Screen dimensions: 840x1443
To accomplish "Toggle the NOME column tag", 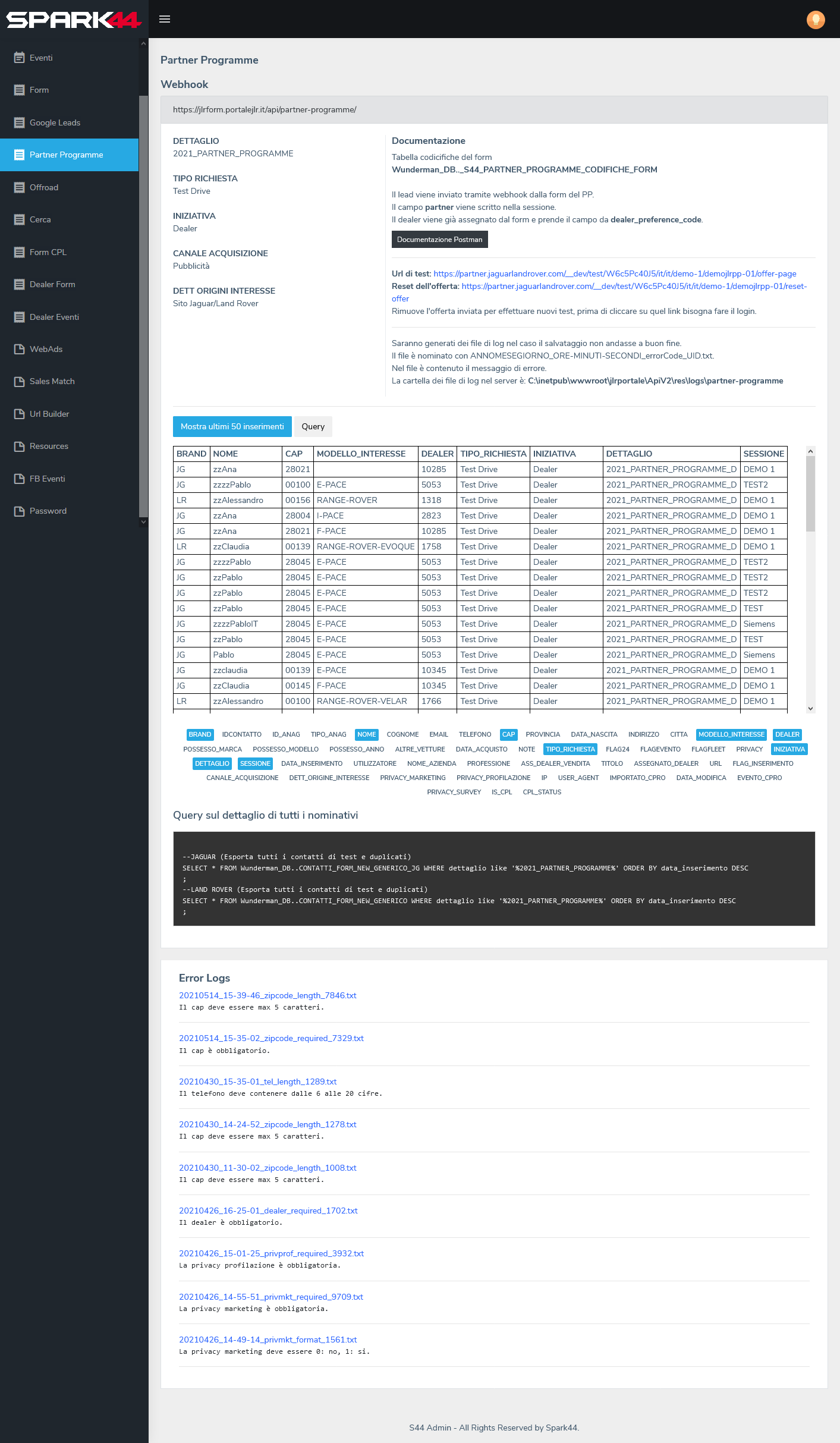I will pos(366,735).
